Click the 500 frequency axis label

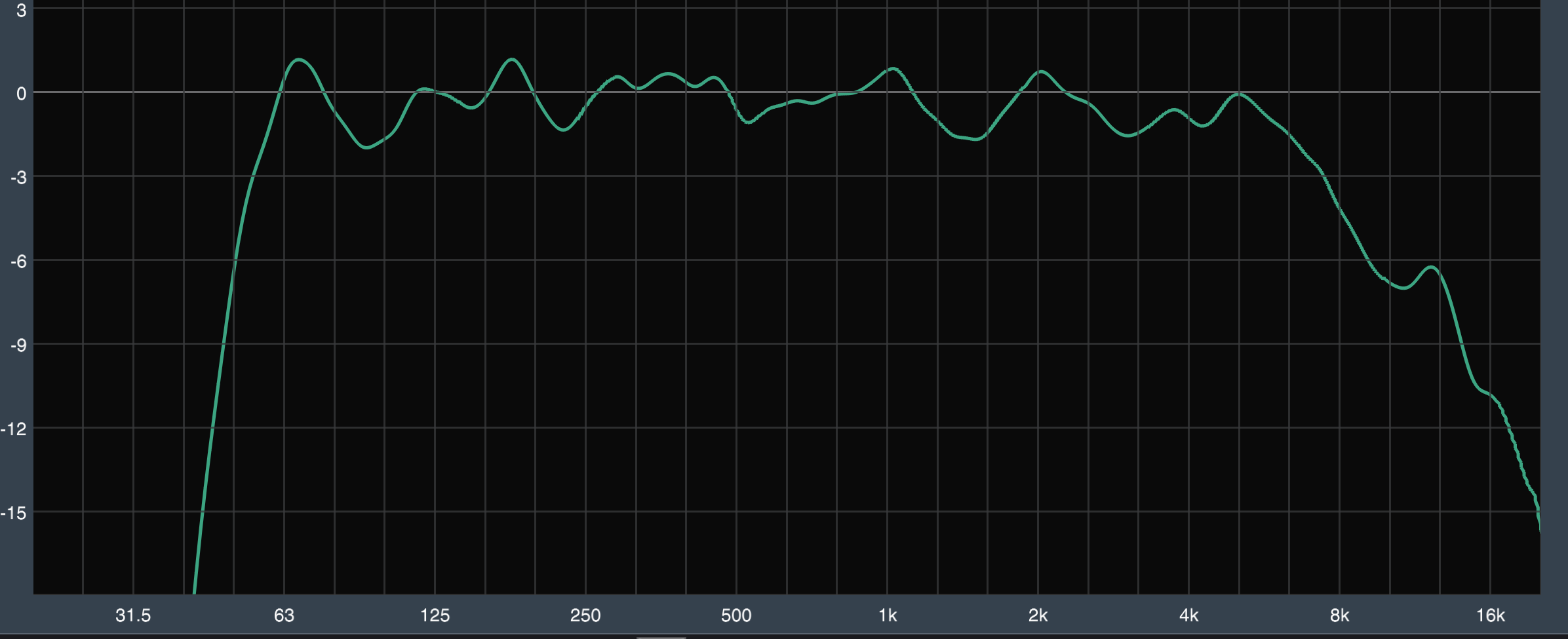coord(736,615)
